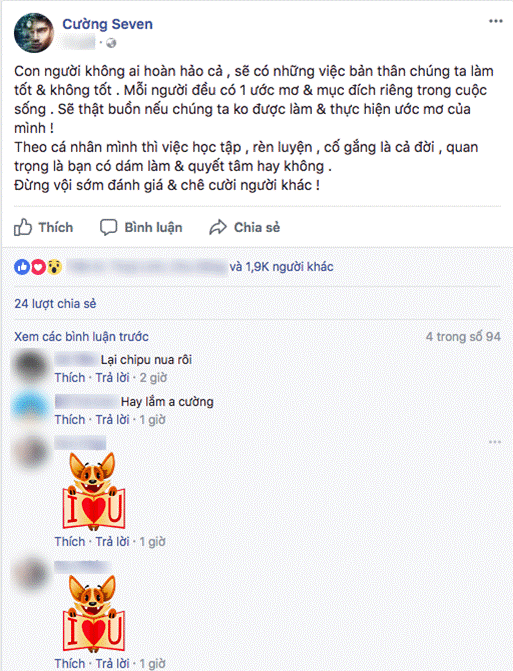The height and width of the screenshot is (671, 513).
Task: Like the "Lại chipu nua rôi" comment
Action: [x=70, y=377]
